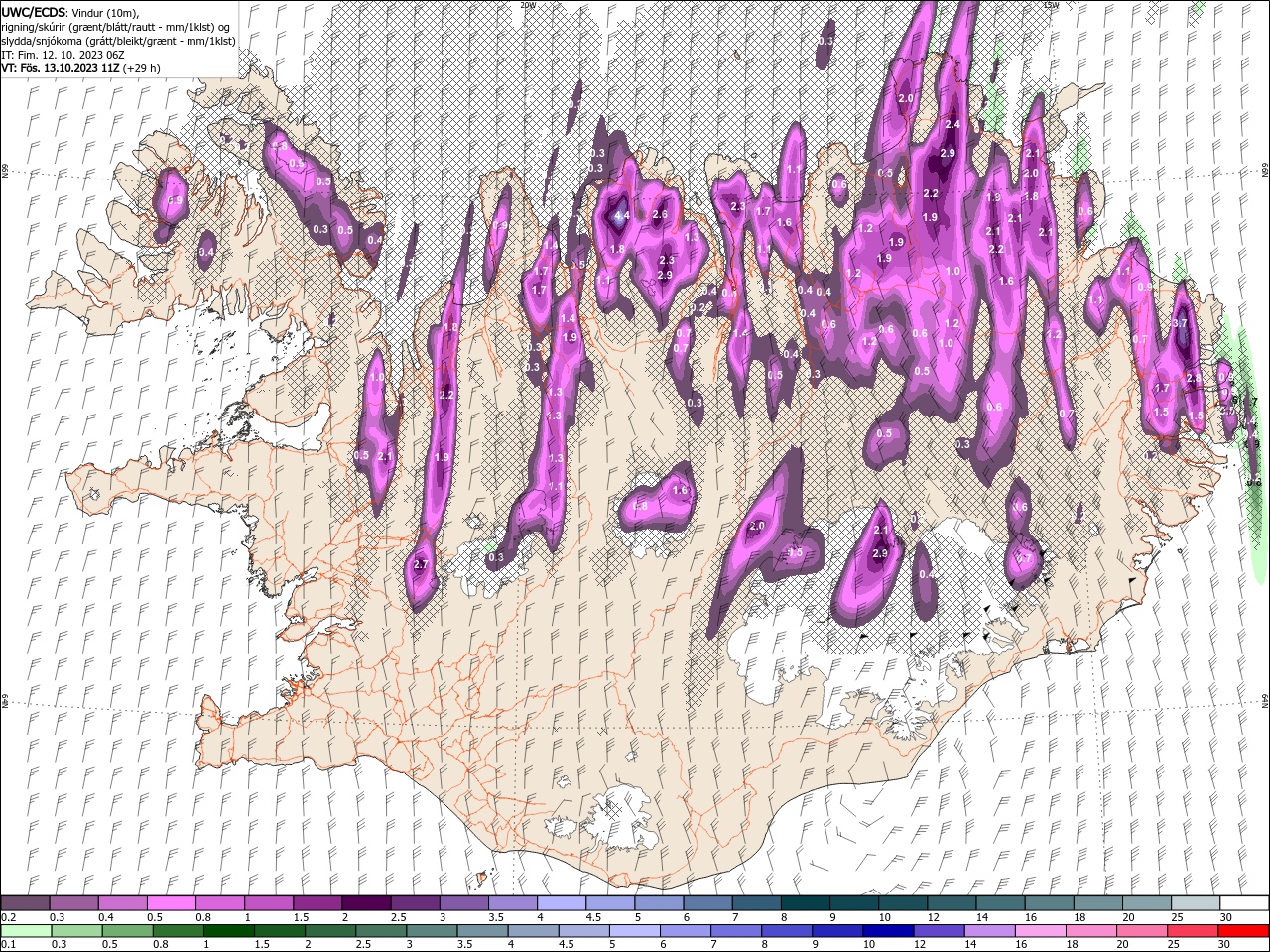Pick the snow legend swatch between 0.2 and 0.3
This screenshot has width=1270, height=952.
pyautogui.click(x=25, y=902)
